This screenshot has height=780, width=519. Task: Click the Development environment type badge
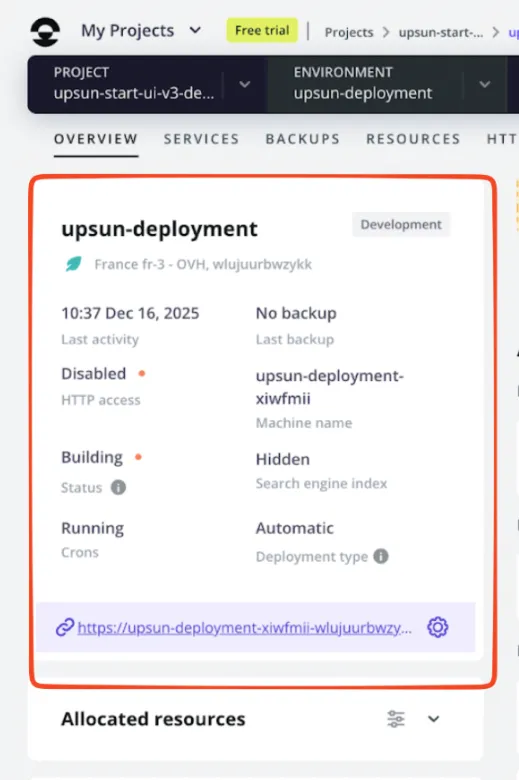click(x=401, y=224)
